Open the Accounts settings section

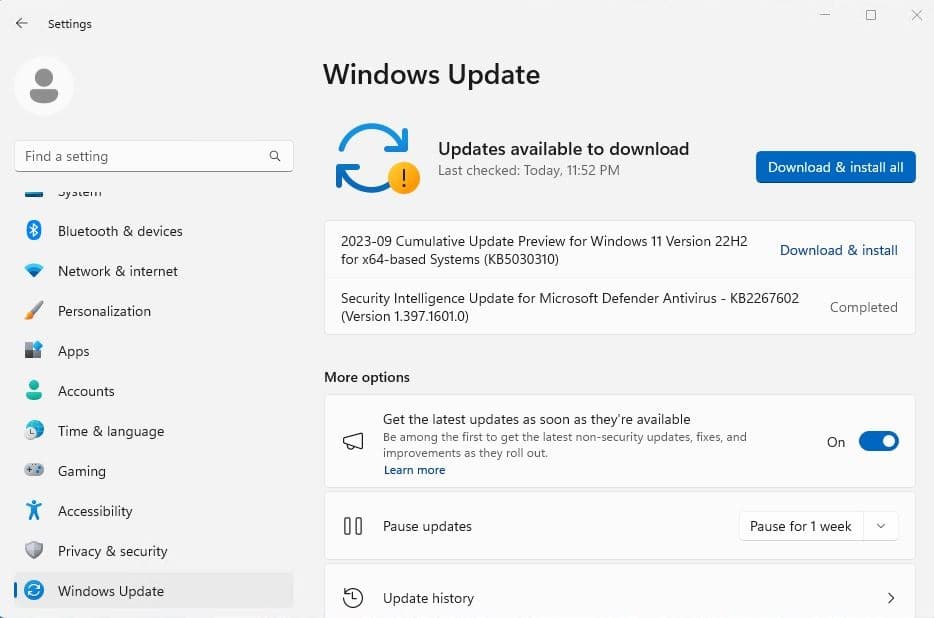point(86,391)
